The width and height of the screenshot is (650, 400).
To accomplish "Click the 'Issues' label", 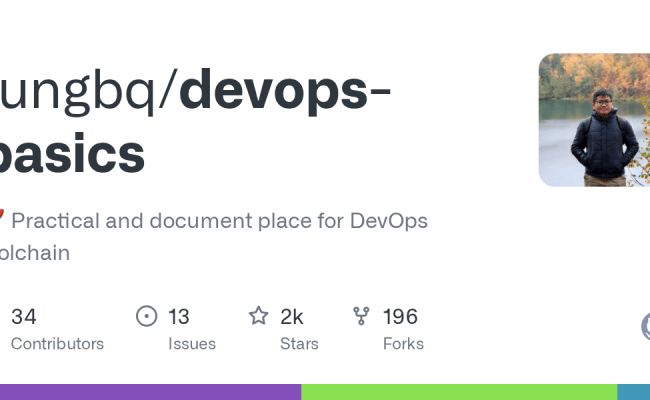I will tap(192, 344).
